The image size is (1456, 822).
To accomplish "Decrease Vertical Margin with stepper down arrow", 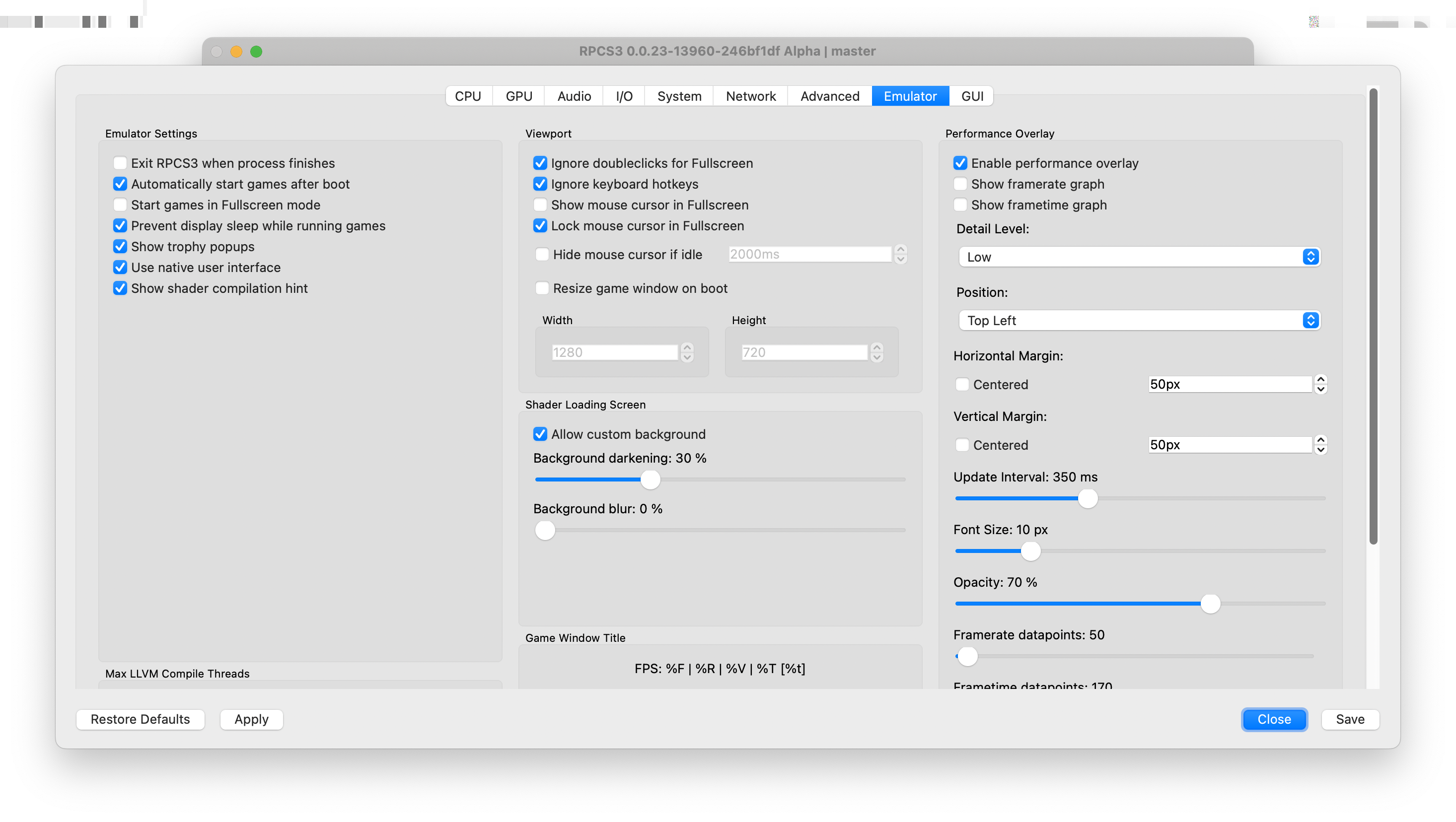I will click(1320, 450).
